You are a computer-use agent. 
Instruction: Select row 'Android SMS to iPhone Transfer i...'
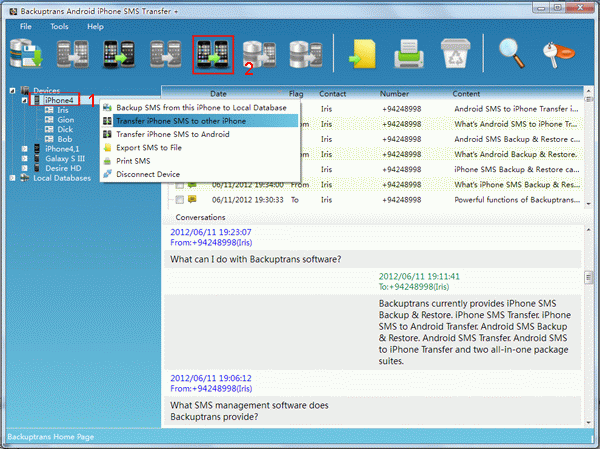point(516,109)
